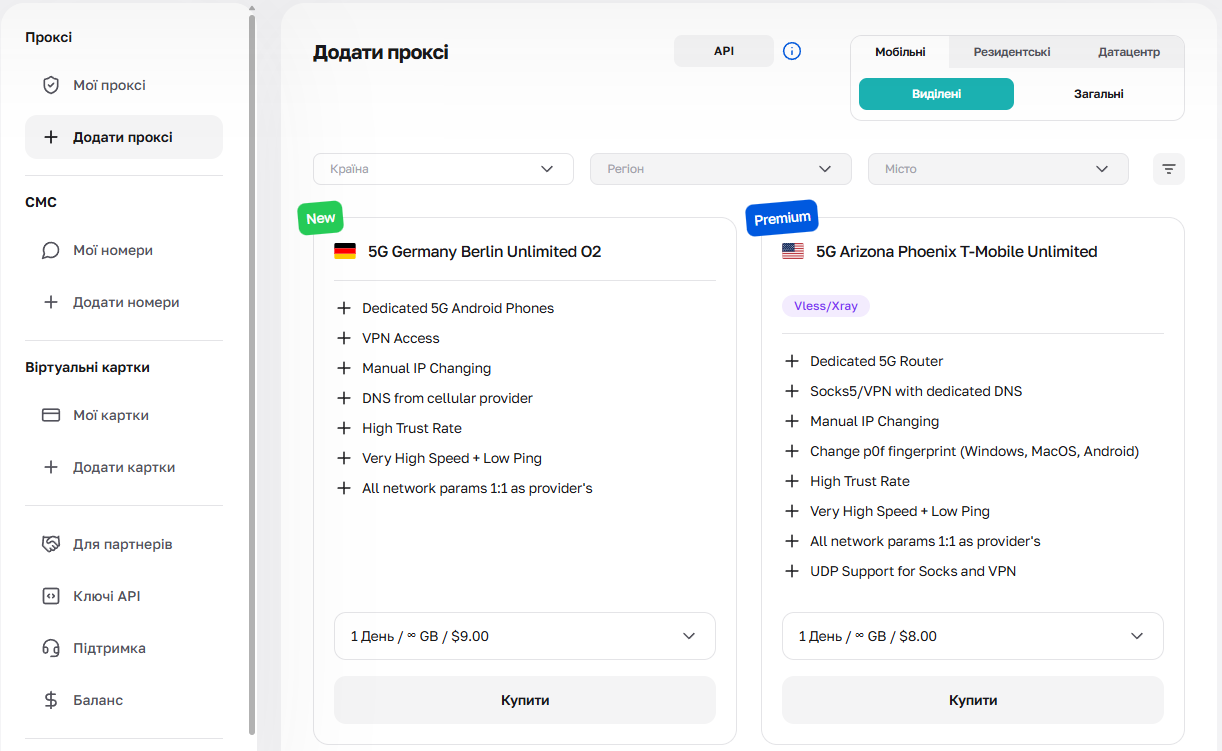Switch to Загальні proxy type
Image resolution: width=1222 pixels, height=751 pixels.
point(1098,94)
